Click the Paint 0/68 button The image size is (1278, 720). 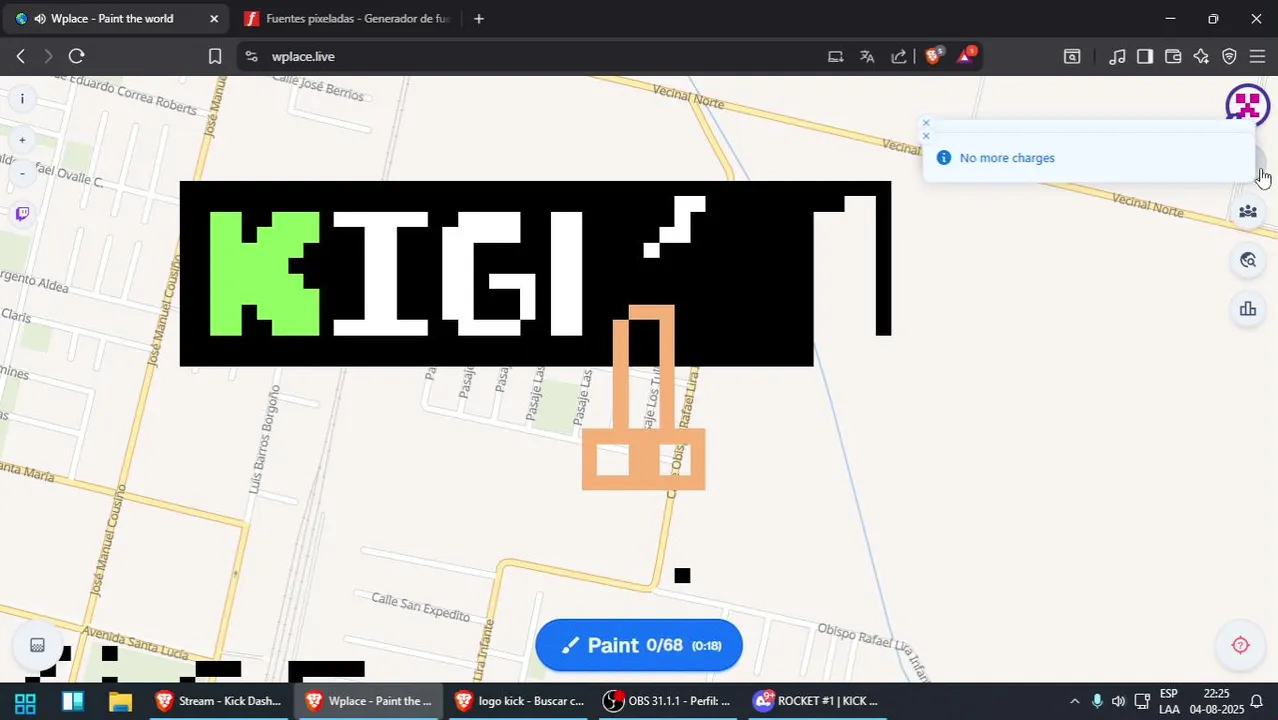pos(639,645)
